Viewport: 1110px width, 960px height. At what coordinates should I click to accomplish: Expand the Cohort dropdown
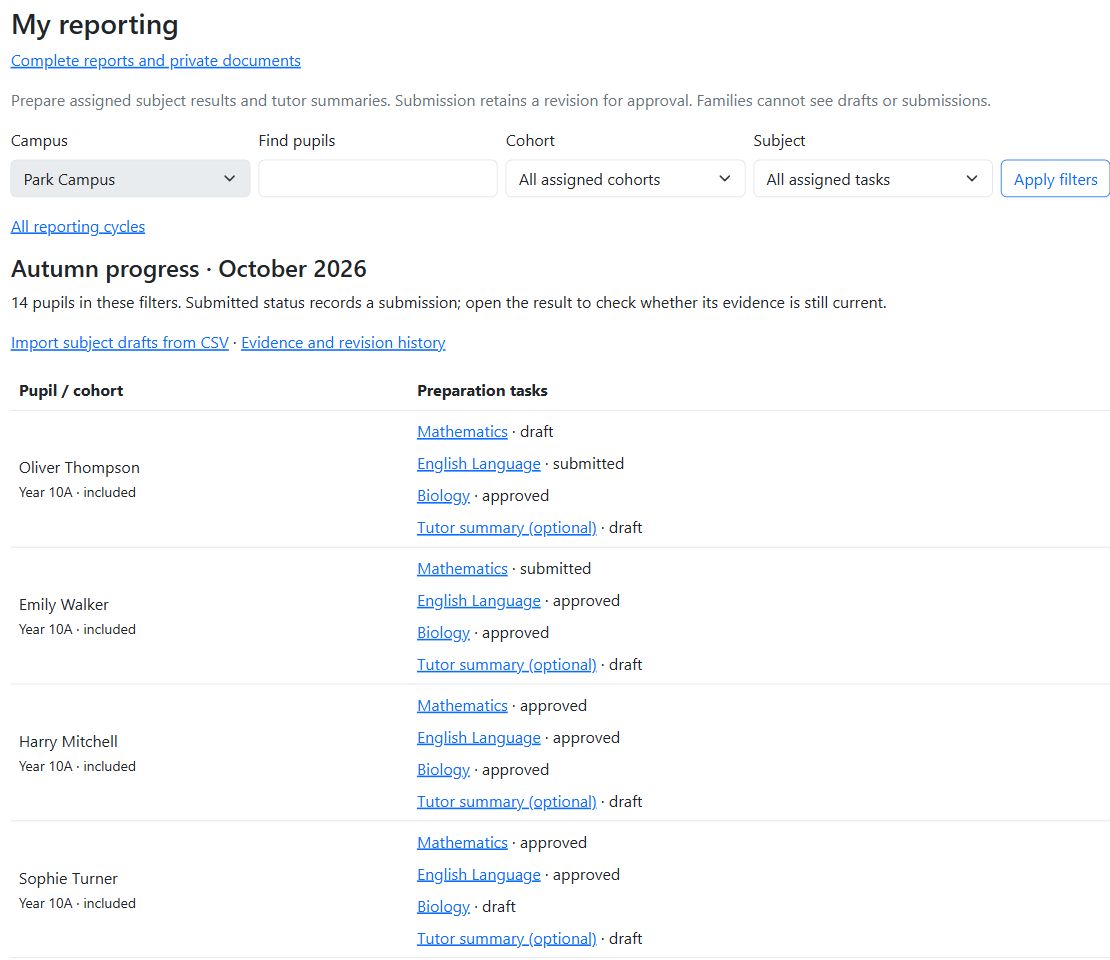(x=625, y=178)
